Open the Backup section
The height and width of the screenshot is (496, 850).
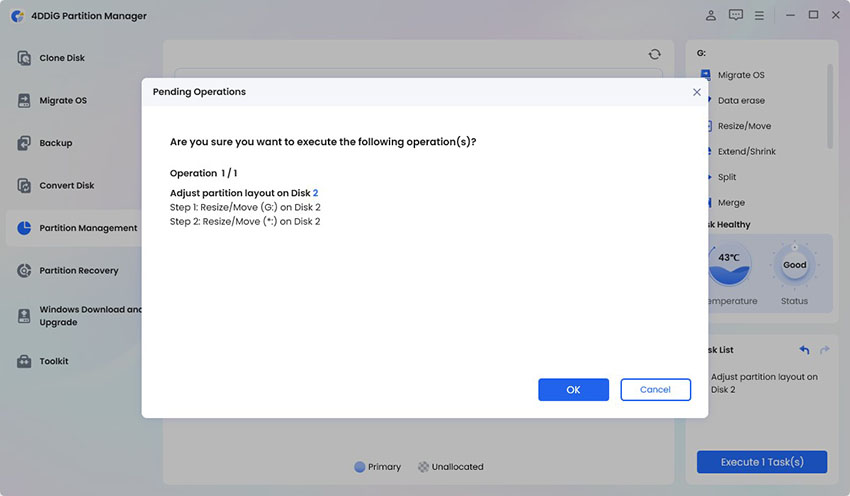56,143
